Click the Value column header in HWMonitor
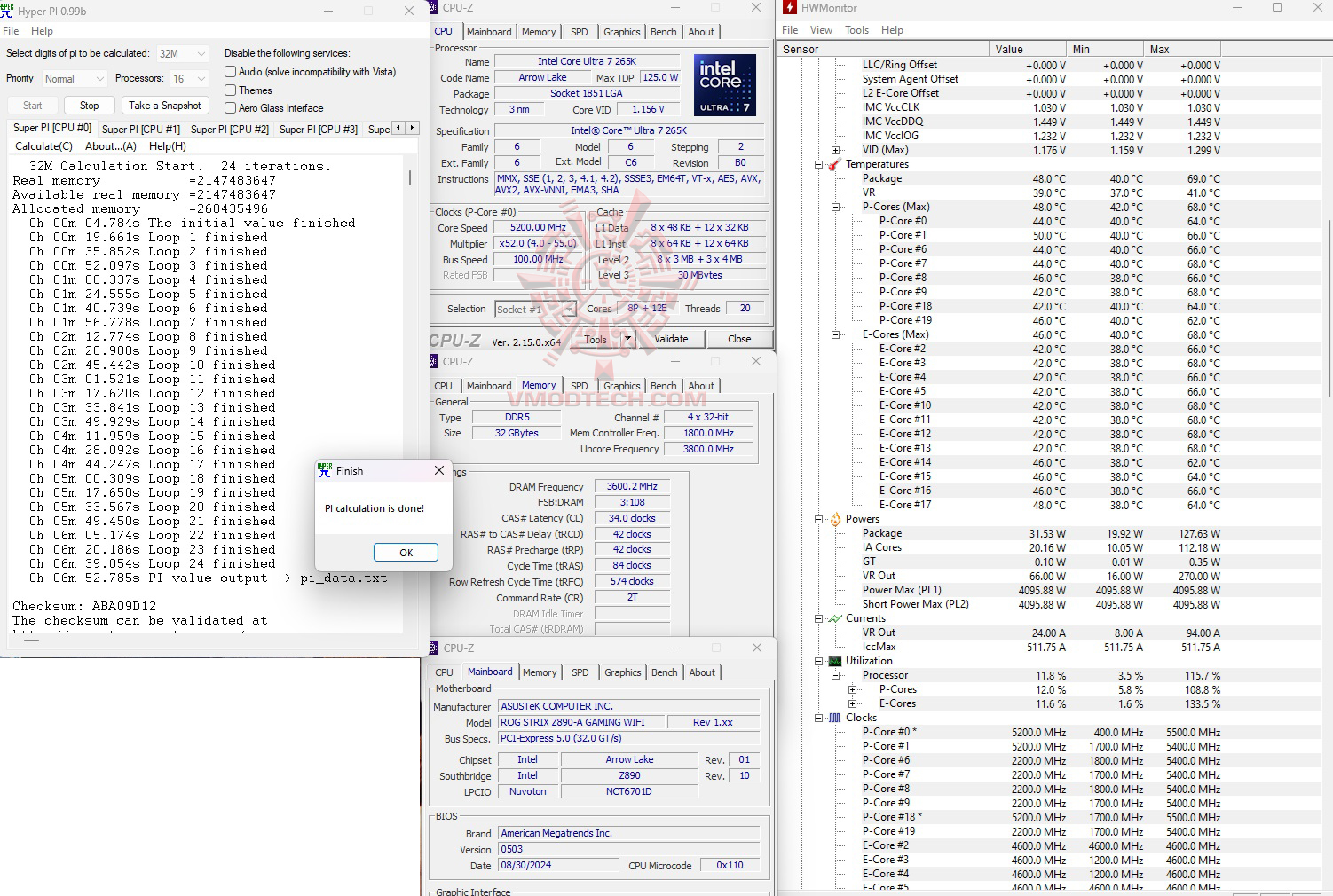 1027,50
